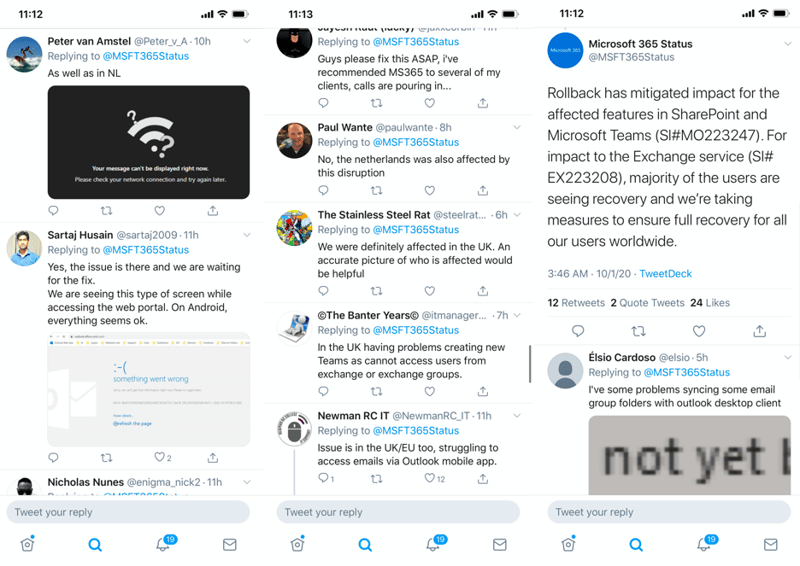
Task: Open the Search tab in left phone screen
Action: click(95, 545)
